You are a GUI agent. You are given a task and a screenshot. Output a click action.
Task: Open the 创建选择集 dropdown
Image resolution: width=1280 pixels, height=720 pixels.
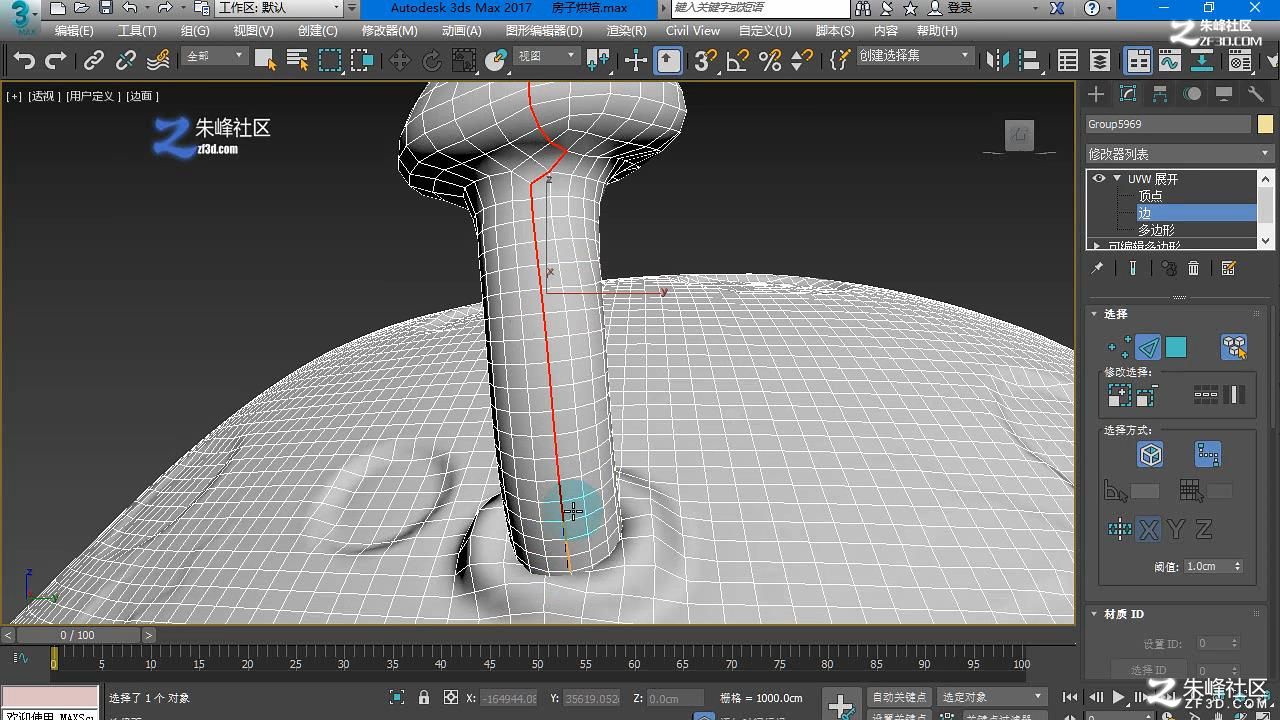(914, 57)
